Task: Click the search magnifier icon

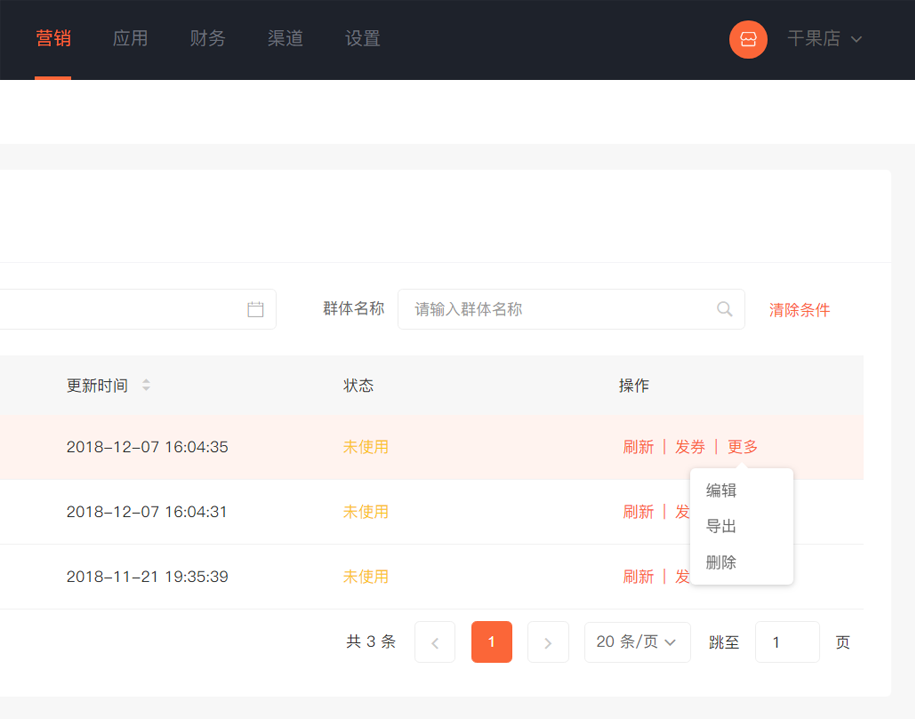Action: [x=725, y=310]
